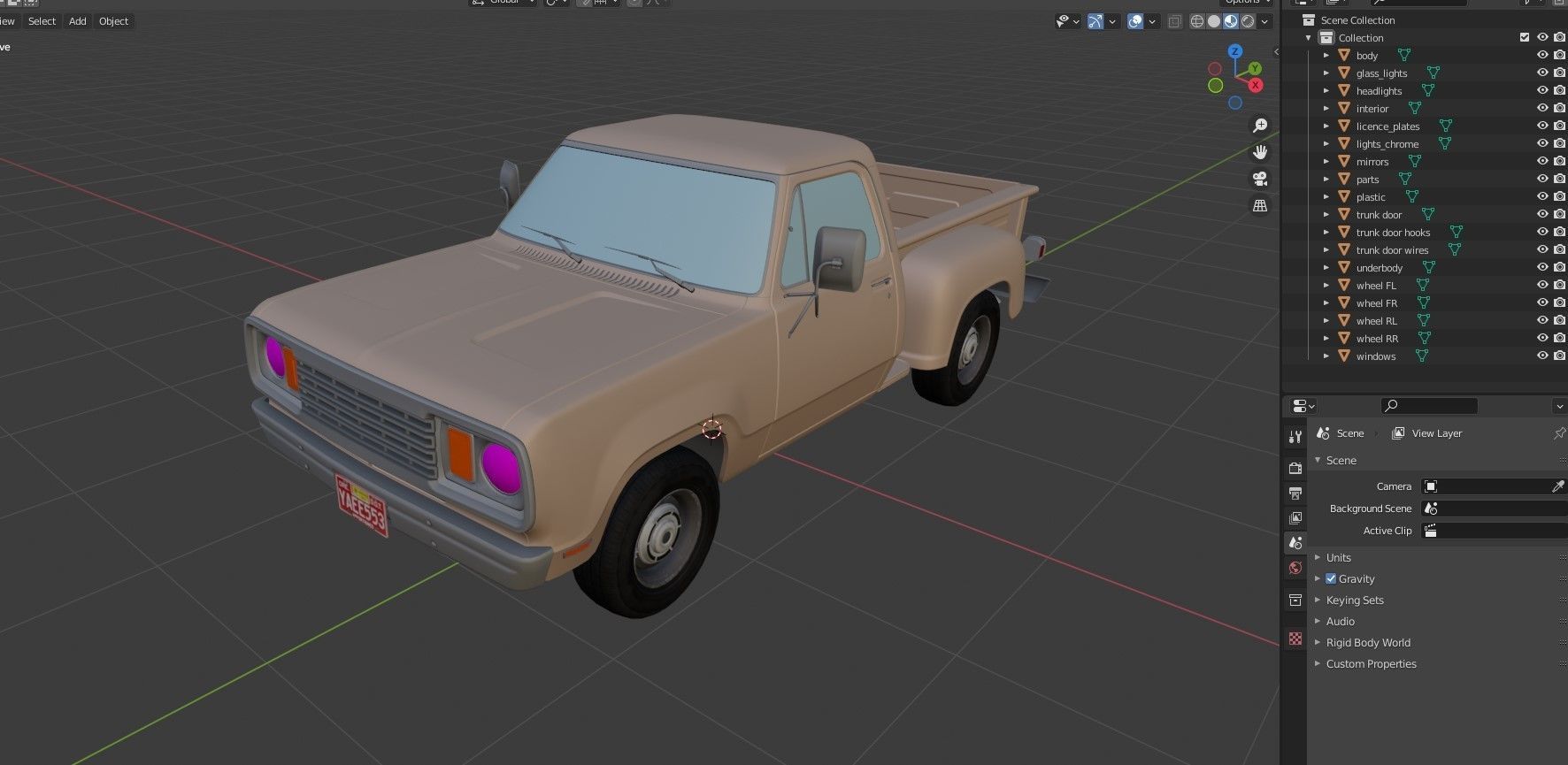Screen dimensions: 1568x765
Task: Hide the windows object via eye icon
Action: [x=1542, y=356]
